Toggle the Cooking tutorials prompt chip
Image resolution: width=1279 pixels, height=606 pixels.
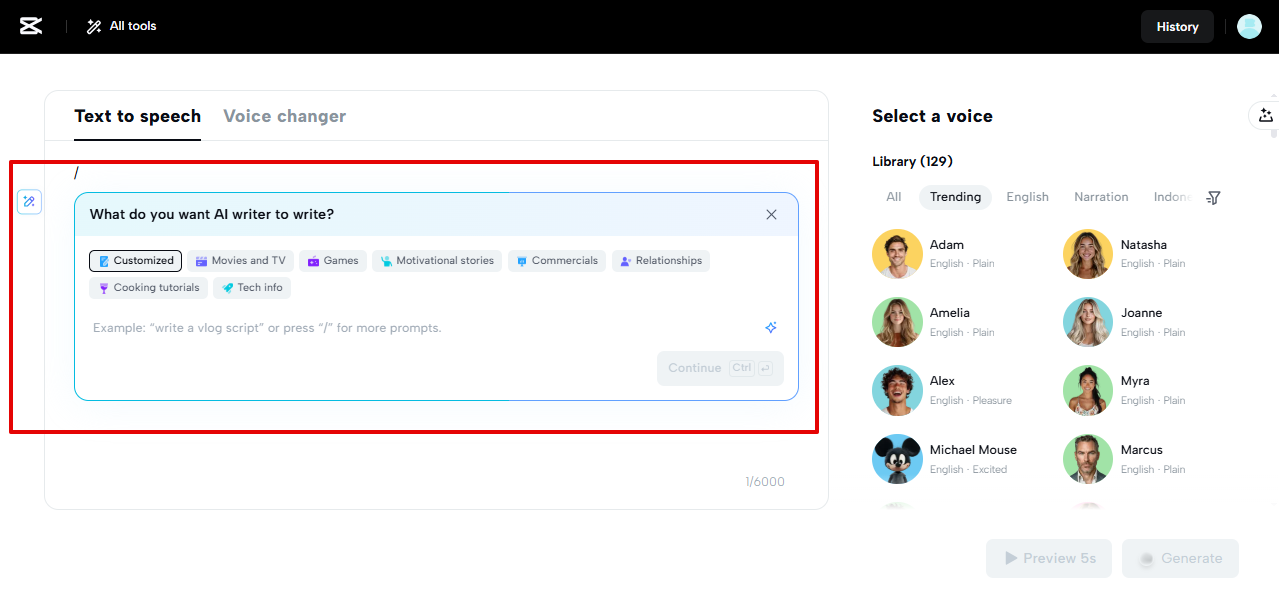(x=148, y=287)
